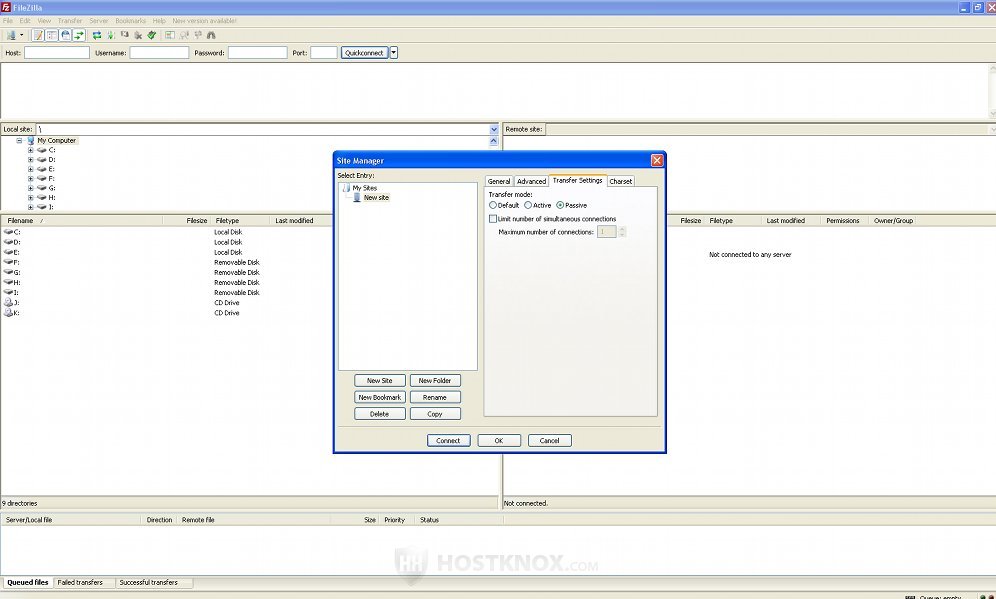
Task: Open the Local site path dropdown
Action: click(494, 129)
